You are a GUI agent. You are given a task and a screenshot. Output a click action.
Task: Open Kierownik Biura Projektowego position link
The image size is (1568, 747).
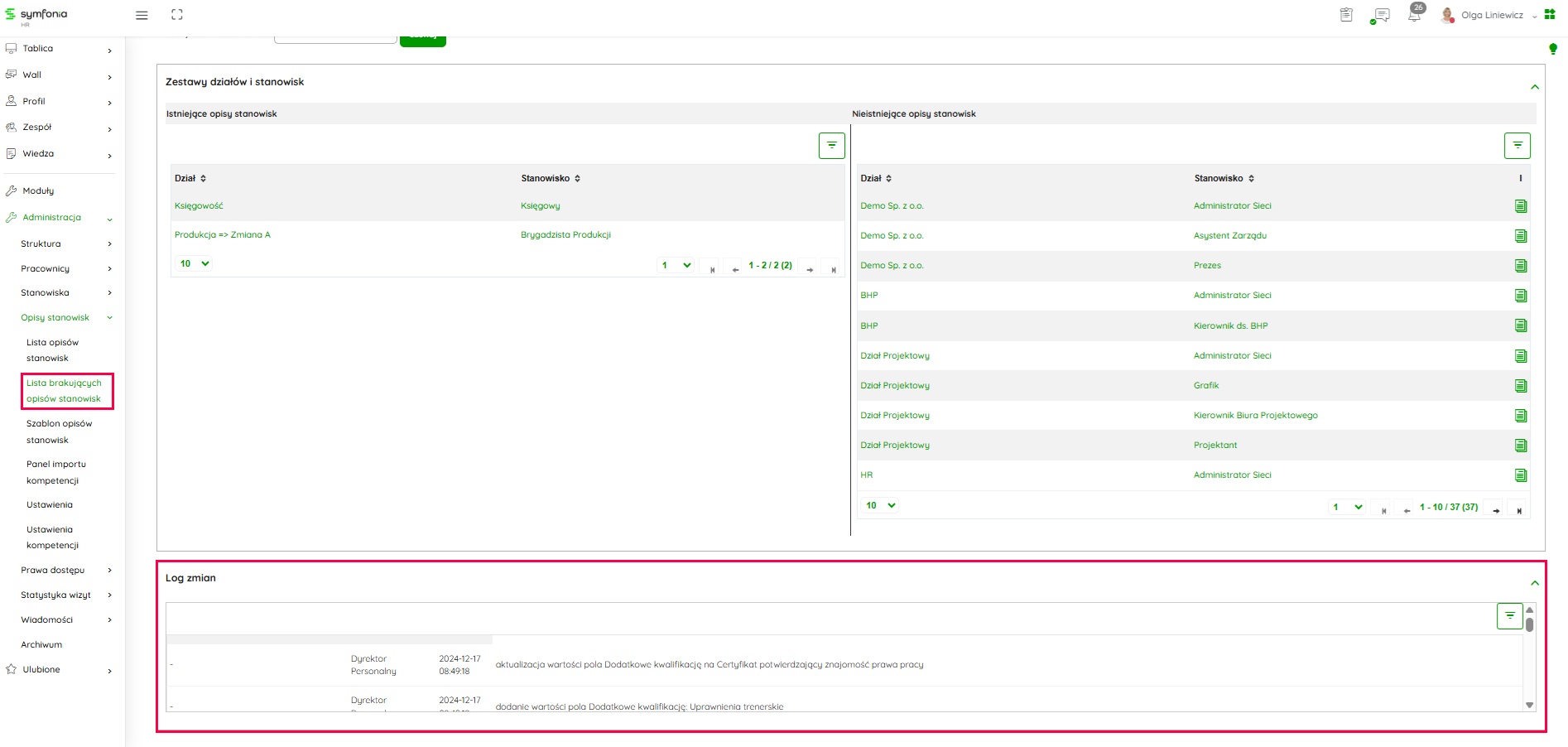pyautogui.click(x=1255, y=416)
